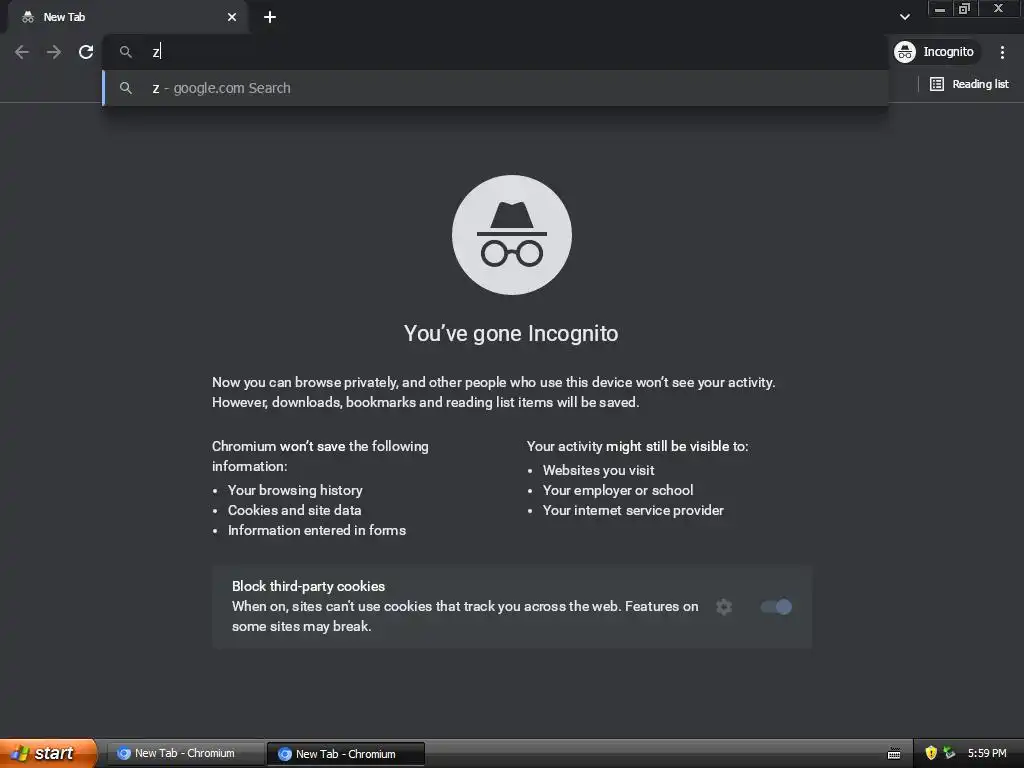This screenshot has height=768, width=1024.
Task: Select the New Tab incognito tab
Action: click(x=127, y=17)
